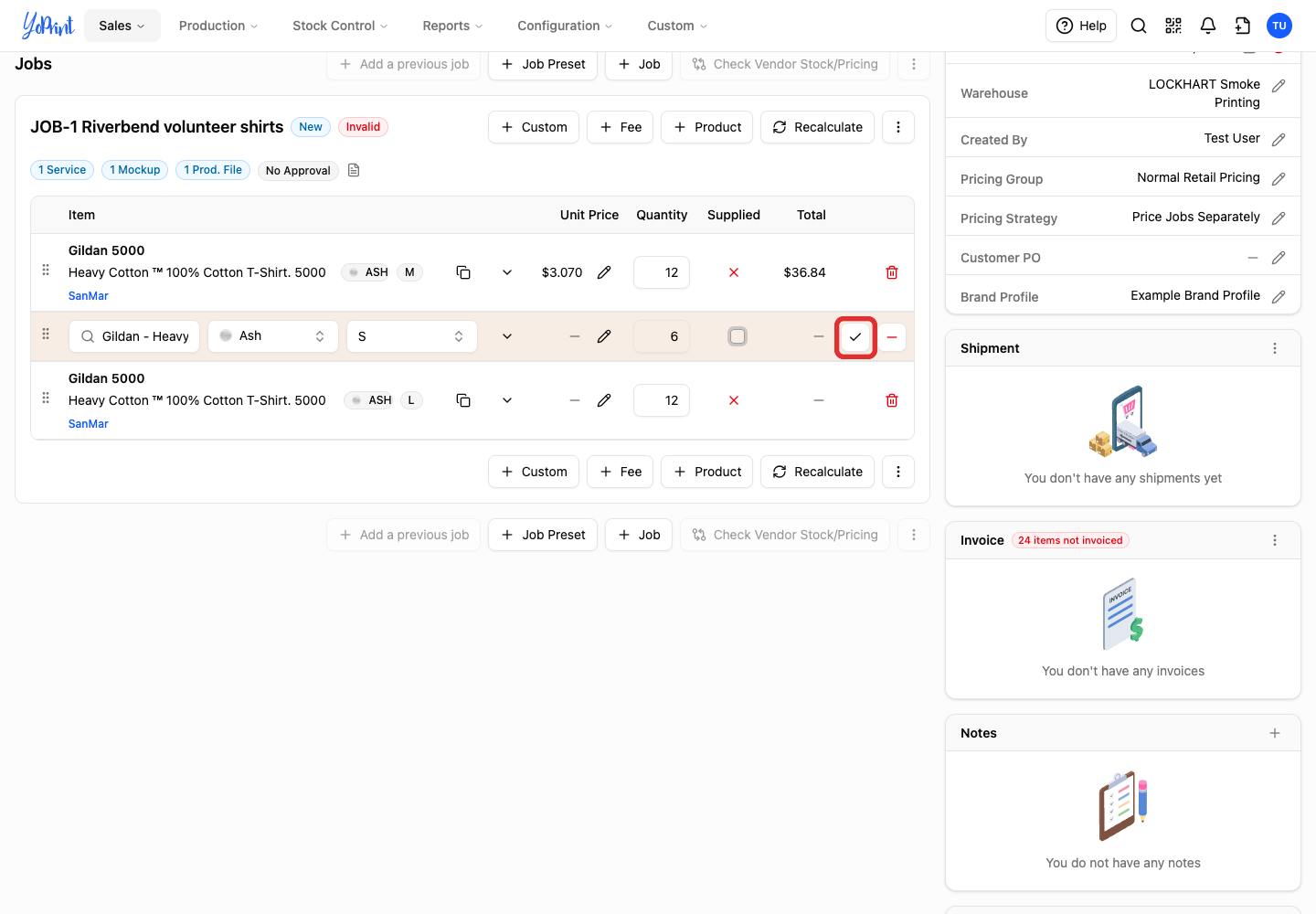Add a note with plus icon
Screen dimensions: 1316x914
point(1275,733)
